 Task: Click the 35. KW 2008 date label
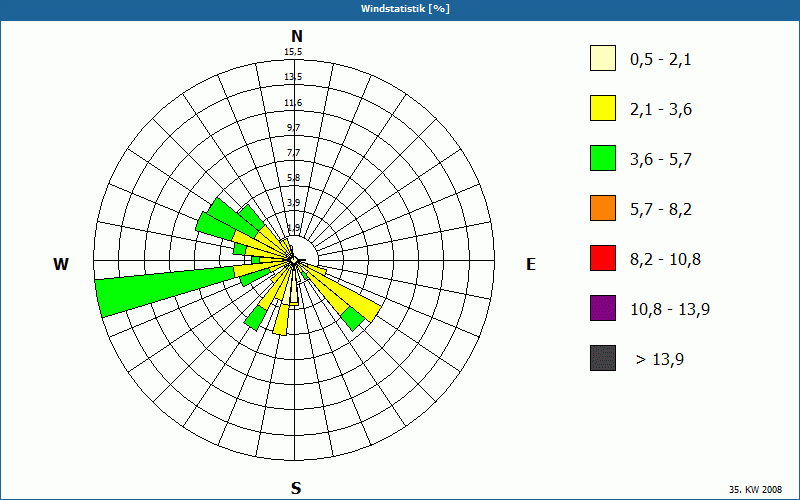756,490
